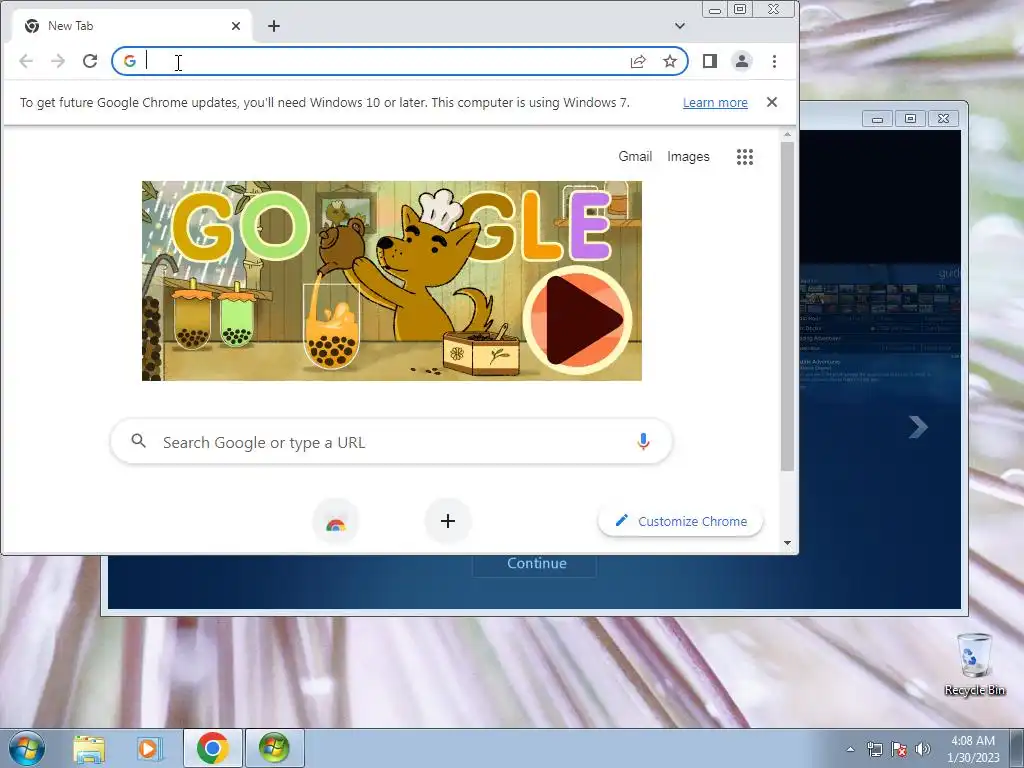Maximize the Chrome window
Image resolution: width=1024 pixels, height=768 pixels.
tap(740, 9)
